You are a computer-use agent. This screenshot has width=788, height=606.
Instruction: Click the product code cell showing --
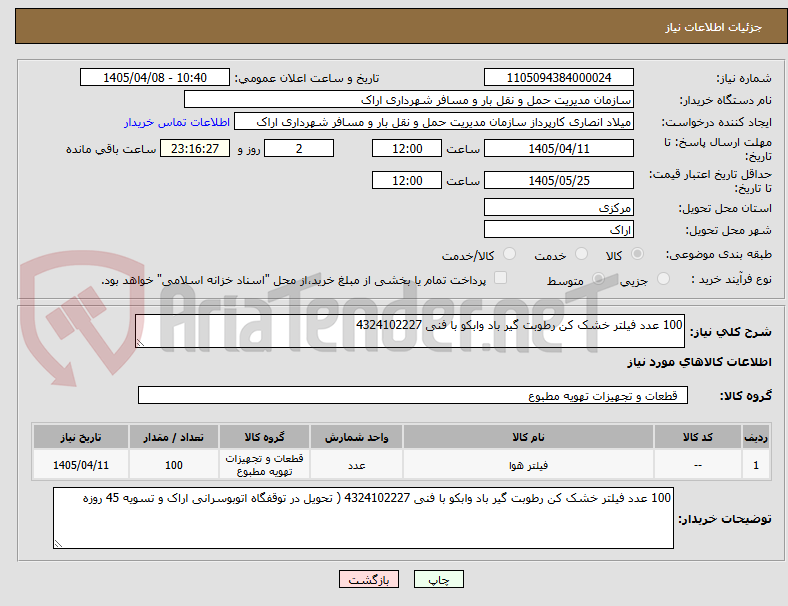698,465
